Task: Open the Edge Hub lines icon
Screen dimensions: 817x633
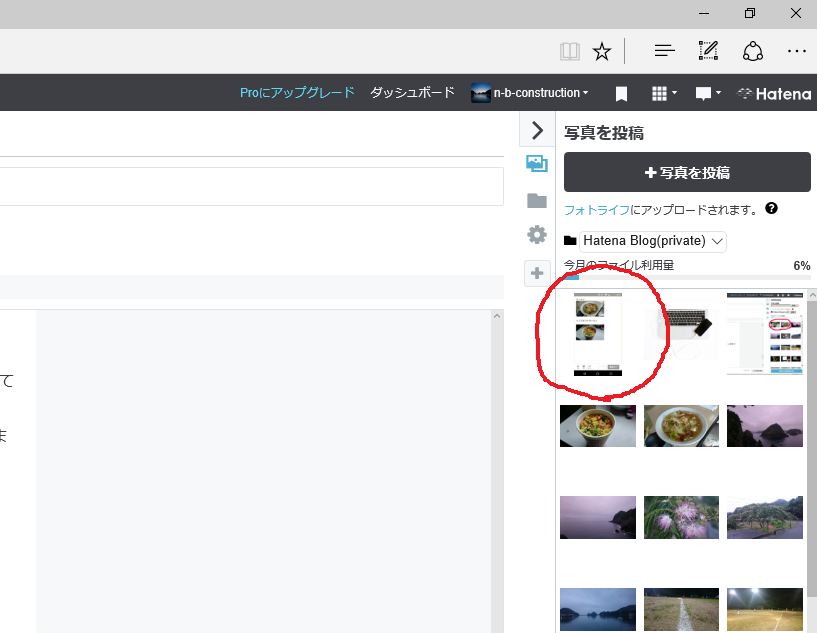Action: 664,51
